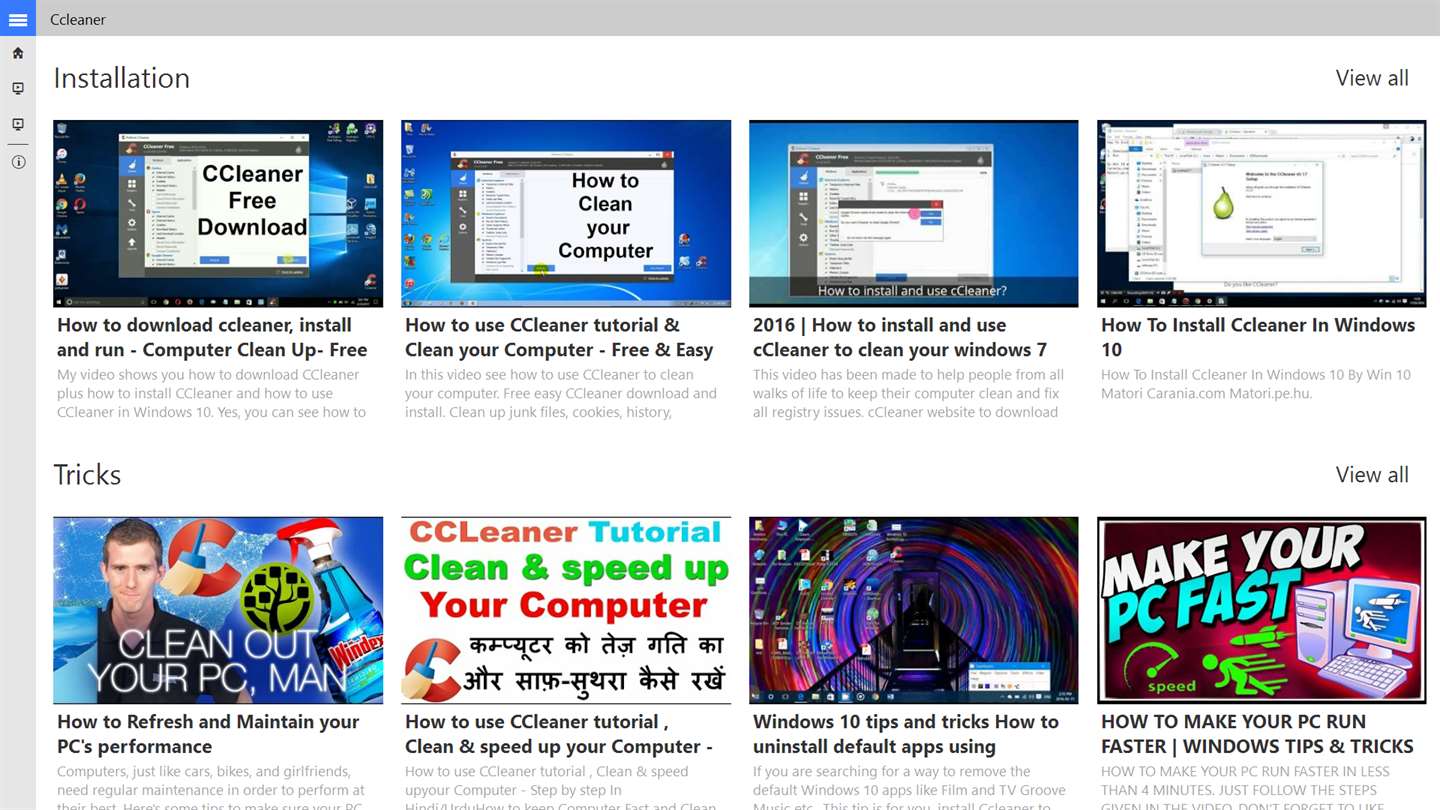Open the 'CLEAN OUT YOUR PC, MAN' thumbnail

click(218, 610)
